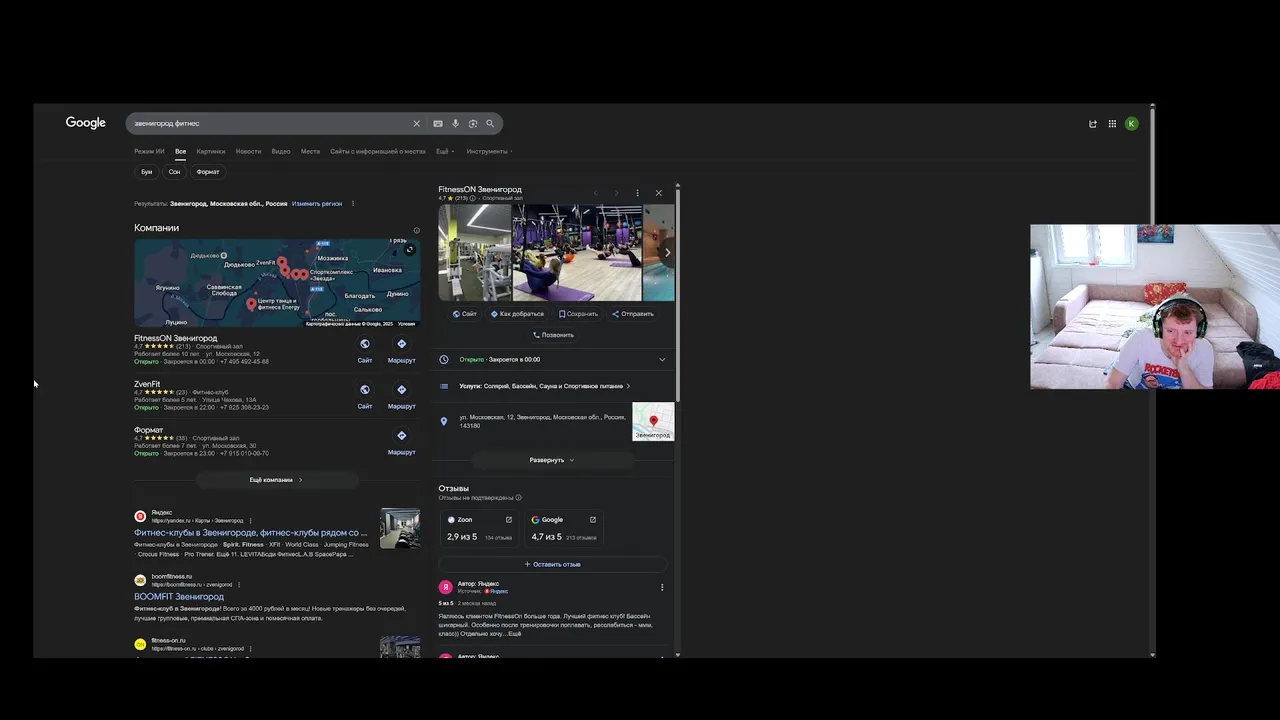Click the Google logo
The image size is (1280, 720).
point(86,123)
